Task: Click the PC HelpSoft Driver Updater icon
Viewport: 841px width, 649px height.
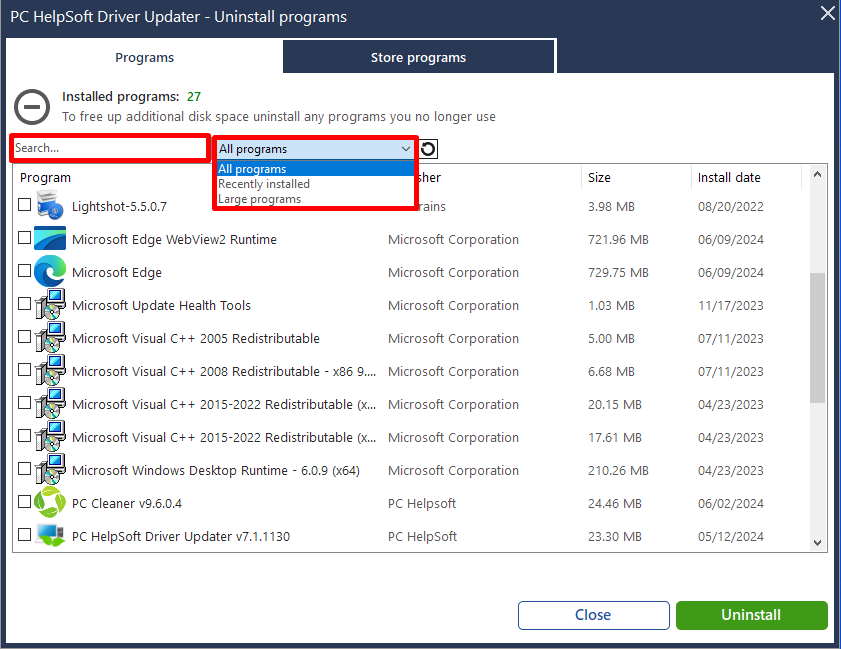Action: click(49, 536)
